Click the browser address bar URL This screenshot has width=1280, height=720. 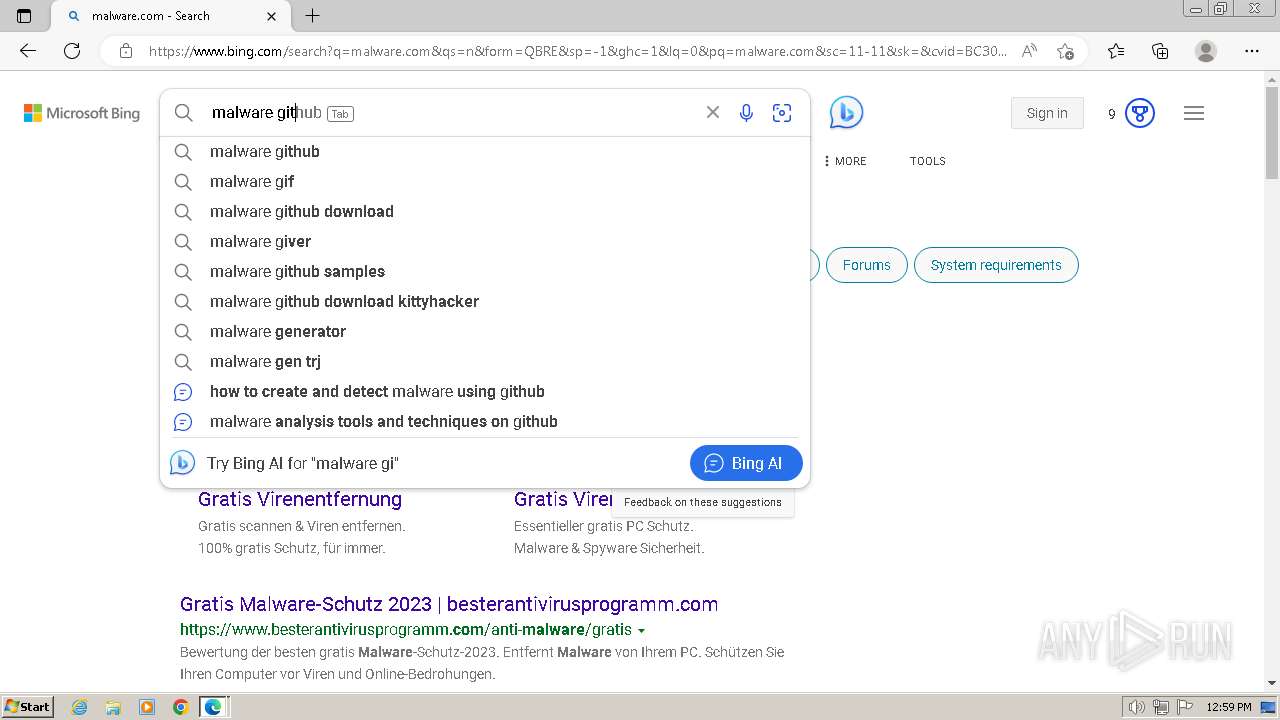pyautogui.click(x=578, y=51)
